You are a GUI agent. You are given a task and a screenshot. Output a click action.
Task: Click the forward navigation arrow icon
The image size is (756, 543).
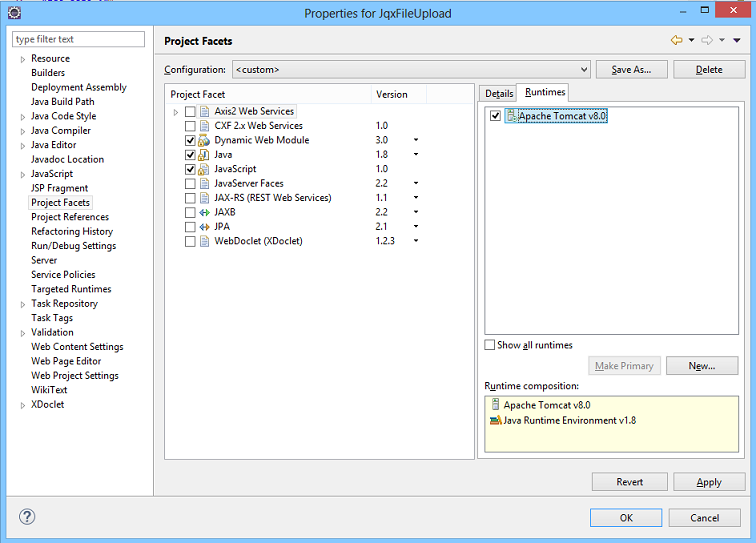pyautogui.click(x=707, y=41)
